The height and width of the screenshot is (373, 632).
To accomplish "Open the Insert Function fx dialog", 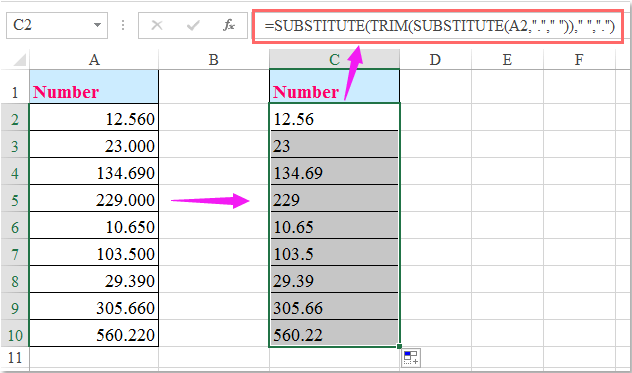I will (x=229, y=25).
